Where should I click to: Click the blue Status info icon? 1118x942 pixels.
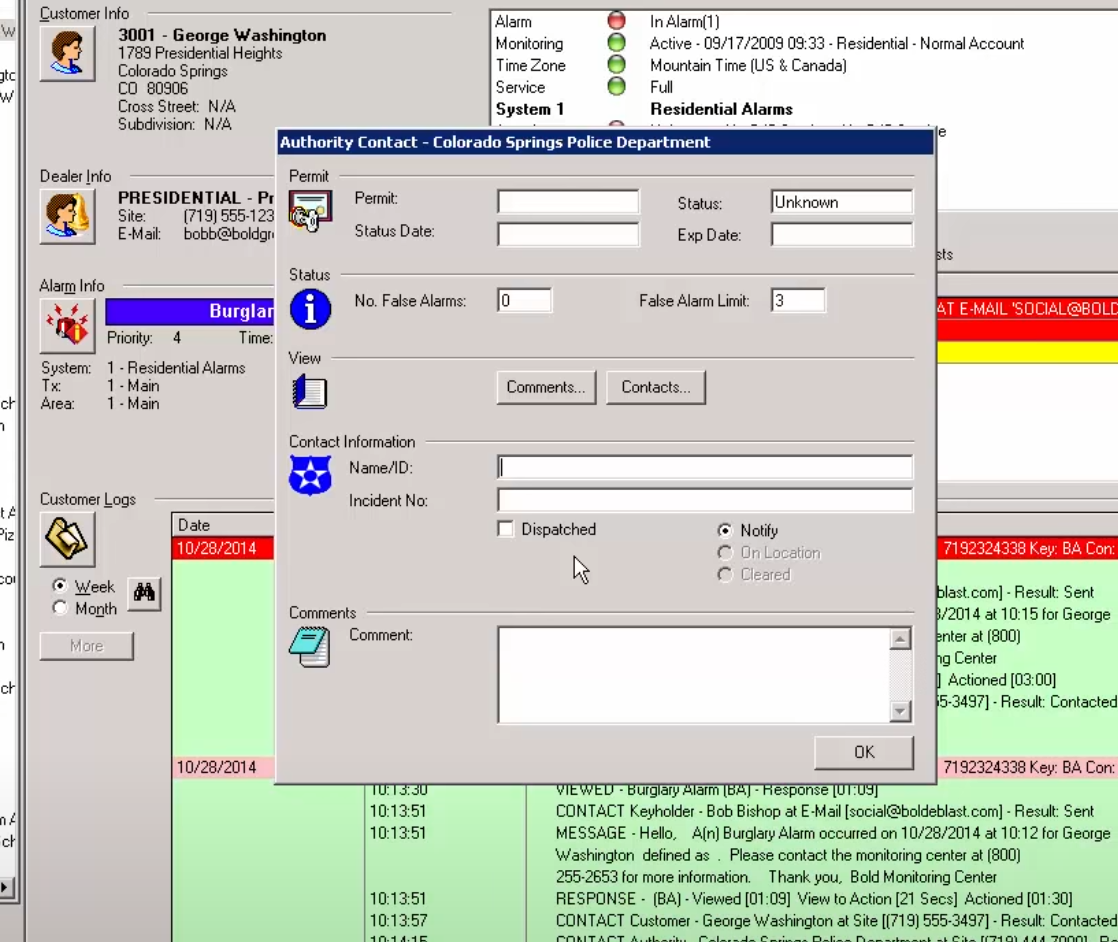click(x=310, y=310)
